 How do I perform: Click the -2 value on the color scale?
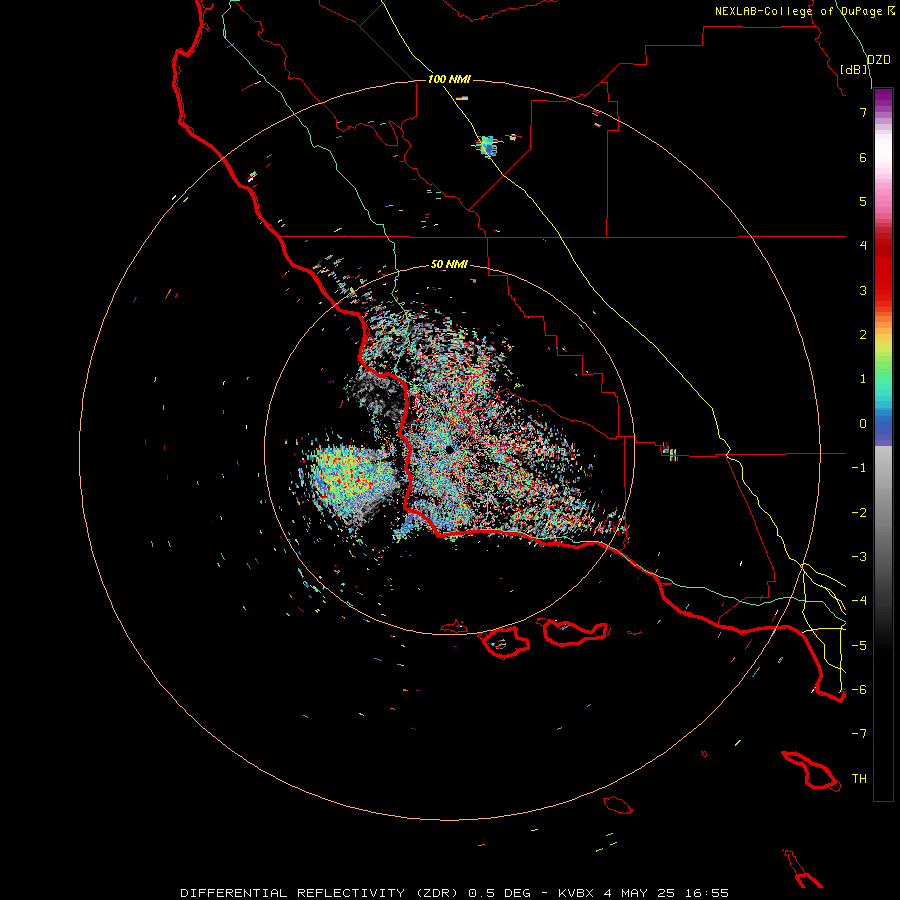859,513
